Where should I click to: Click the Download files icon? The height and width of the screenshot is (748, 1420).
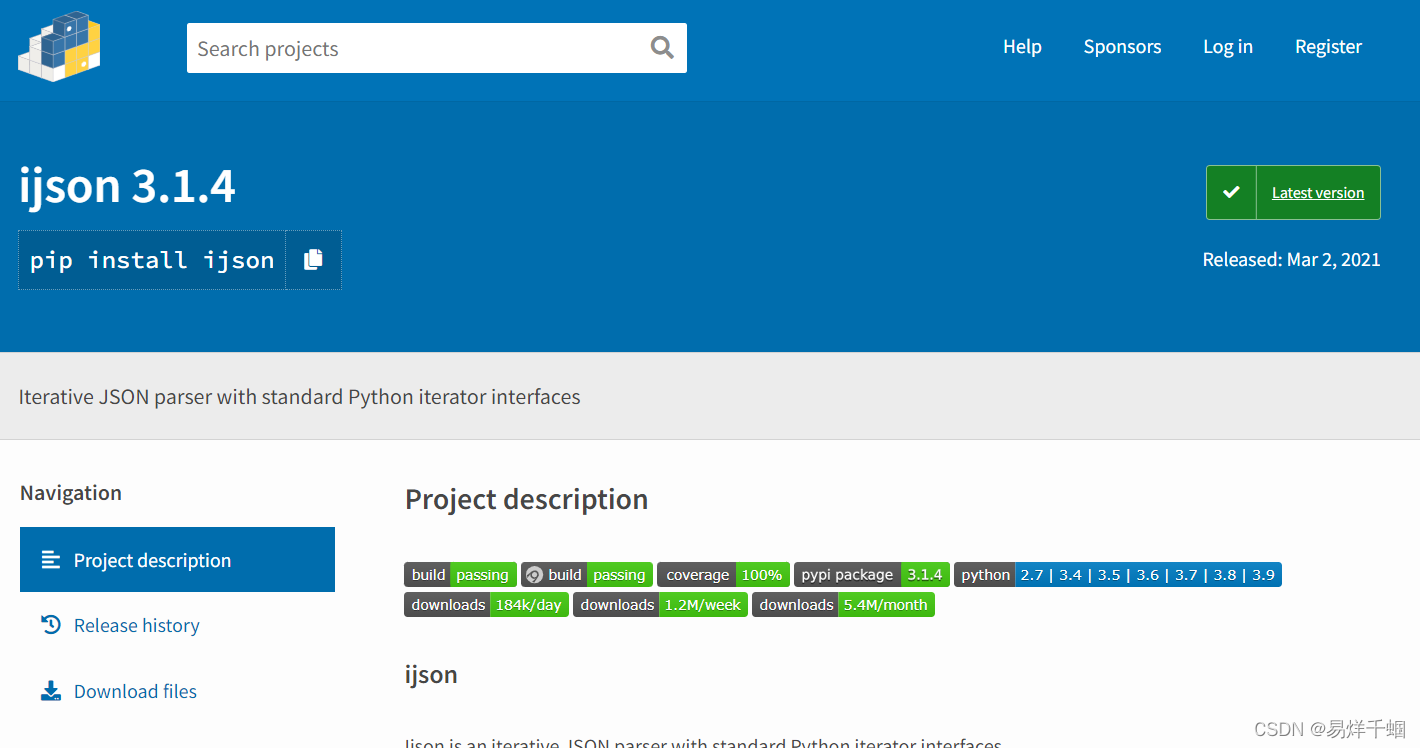[x=51, y=691]
